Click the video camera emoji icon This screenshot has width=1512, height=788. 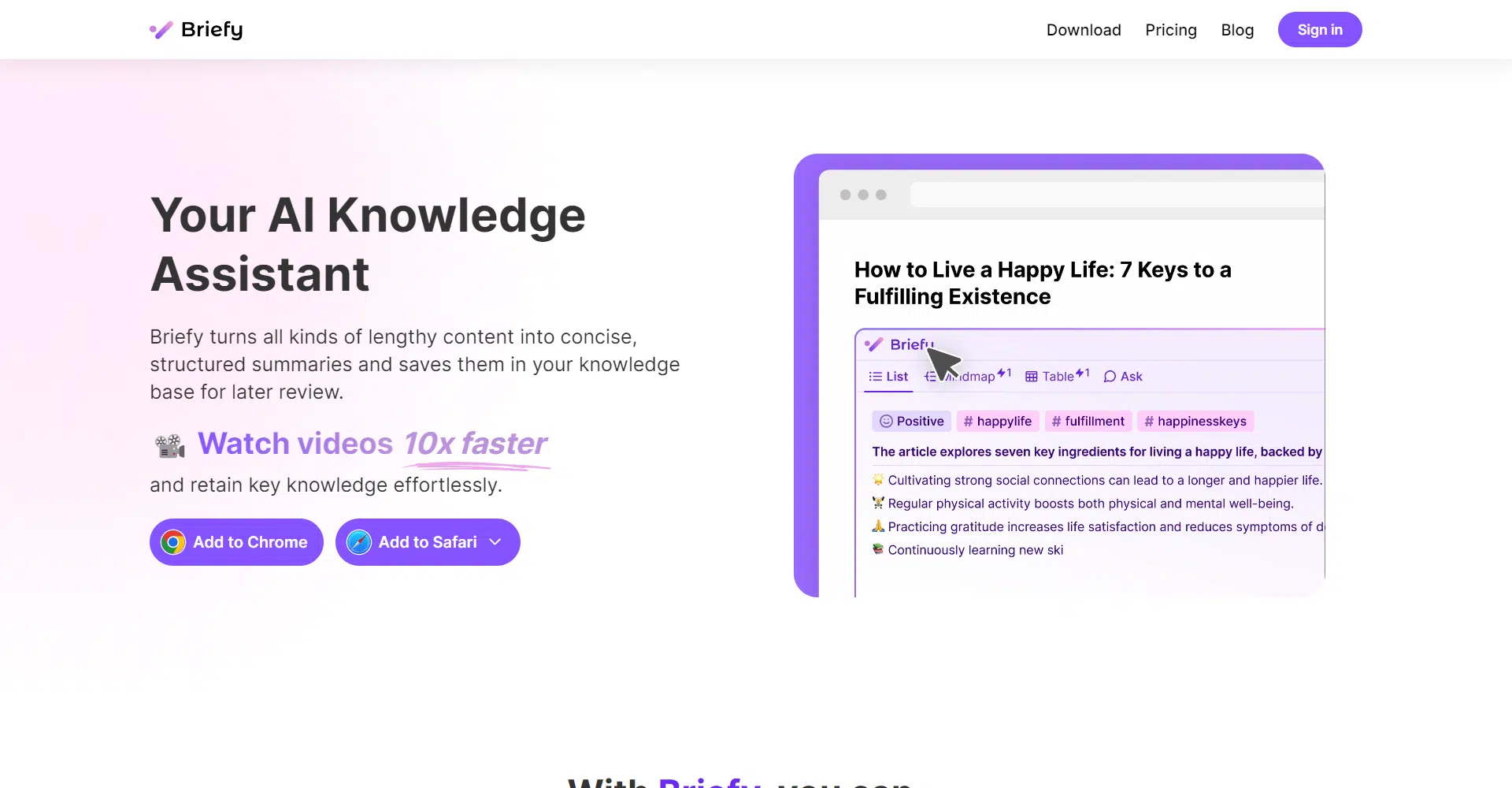(169, 445)
